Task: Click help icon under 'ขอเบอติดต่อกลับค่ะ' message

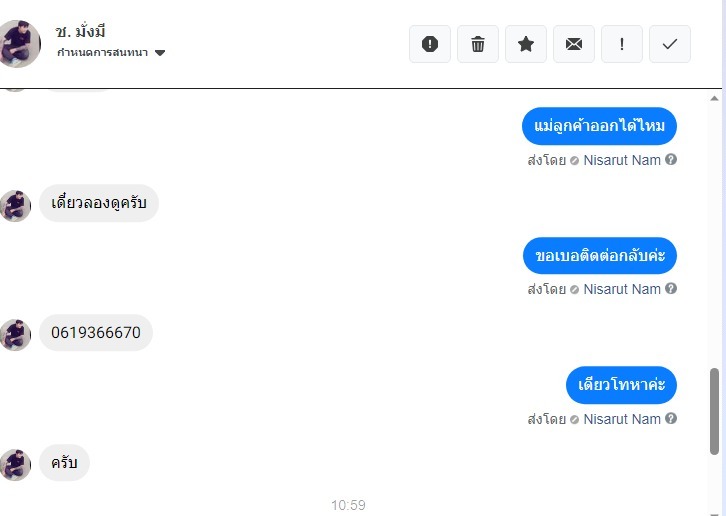Action: (671, 289)
